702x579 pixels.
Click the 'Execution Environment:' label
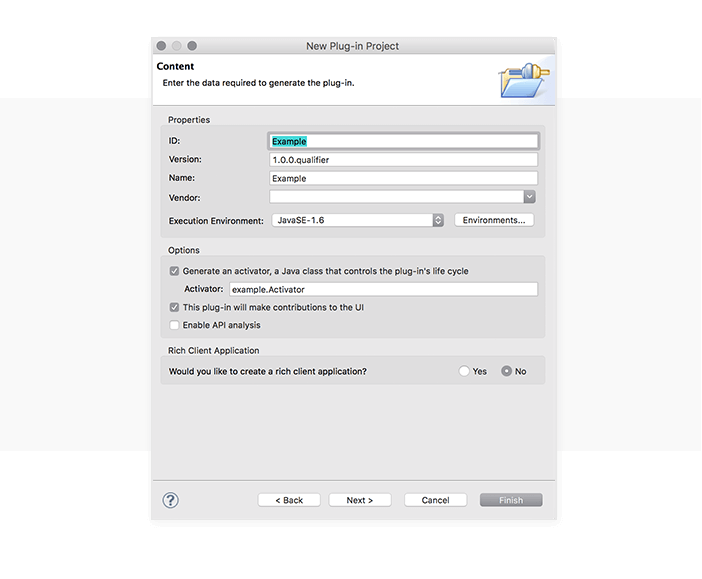[x=216, y=221]
